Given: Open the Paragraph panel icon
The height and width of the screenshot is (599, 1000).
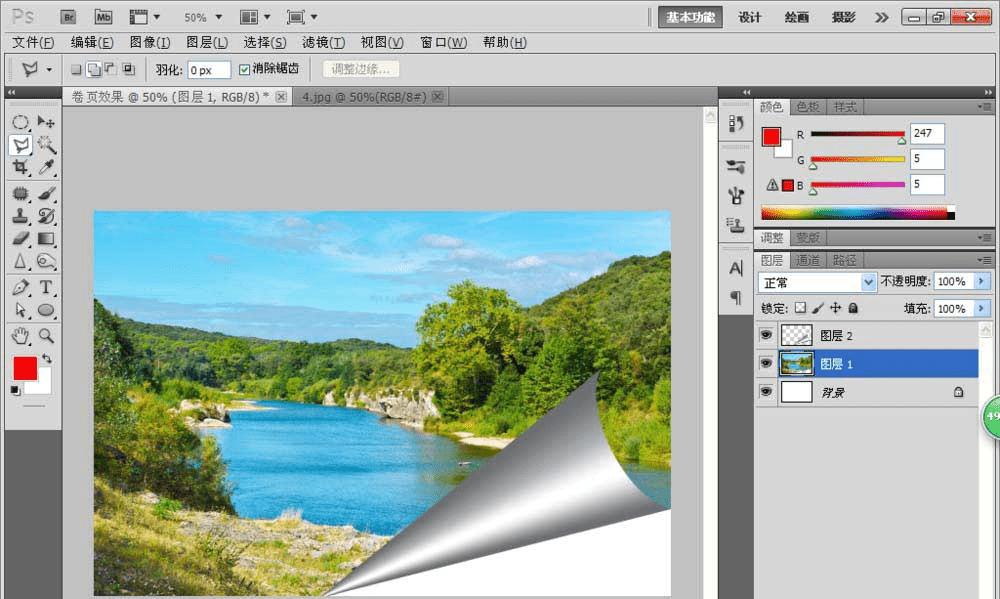Looking at the screenshot, I should (736, 297).
